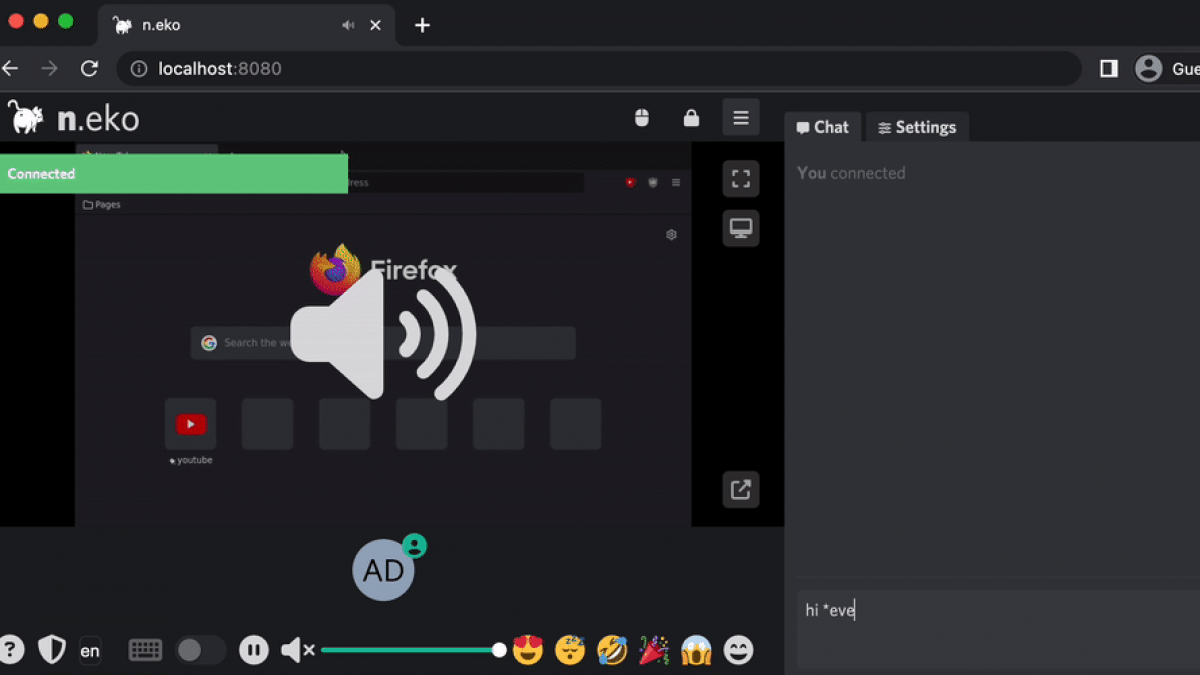The height and width of the screenshot is (675, 1200).
Task: Open the hamburger menu in n.eko header
Action: pos(740,118)
